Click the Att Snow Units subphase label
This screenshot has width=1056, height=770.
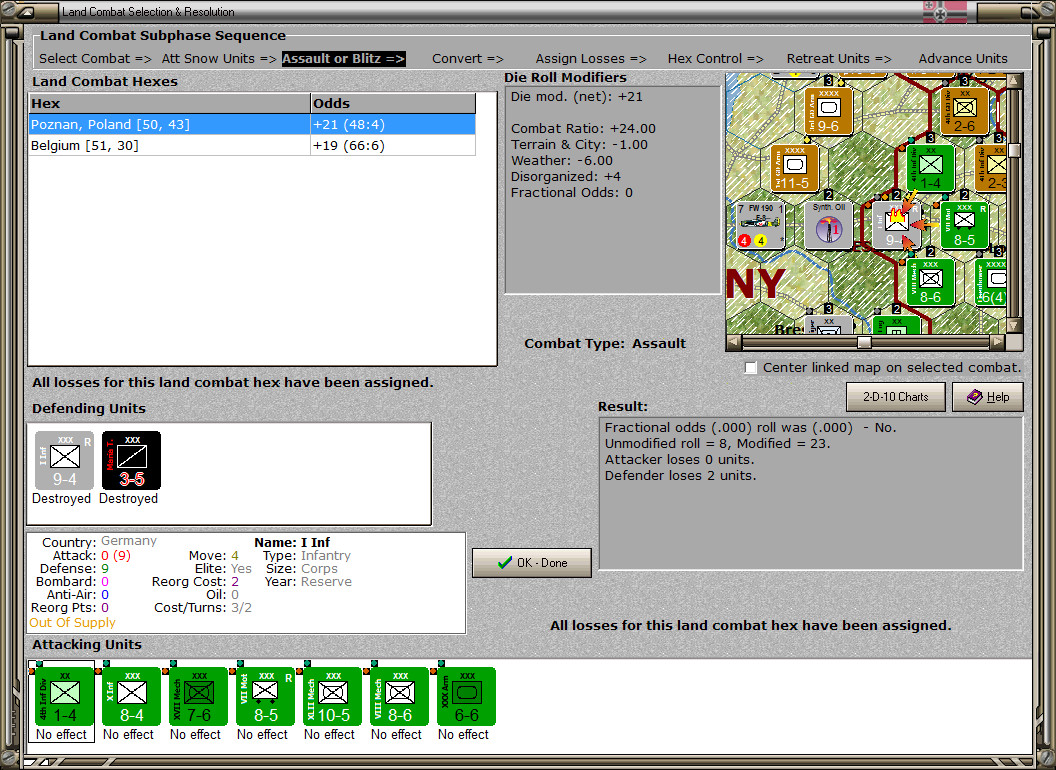click(219, 59)
